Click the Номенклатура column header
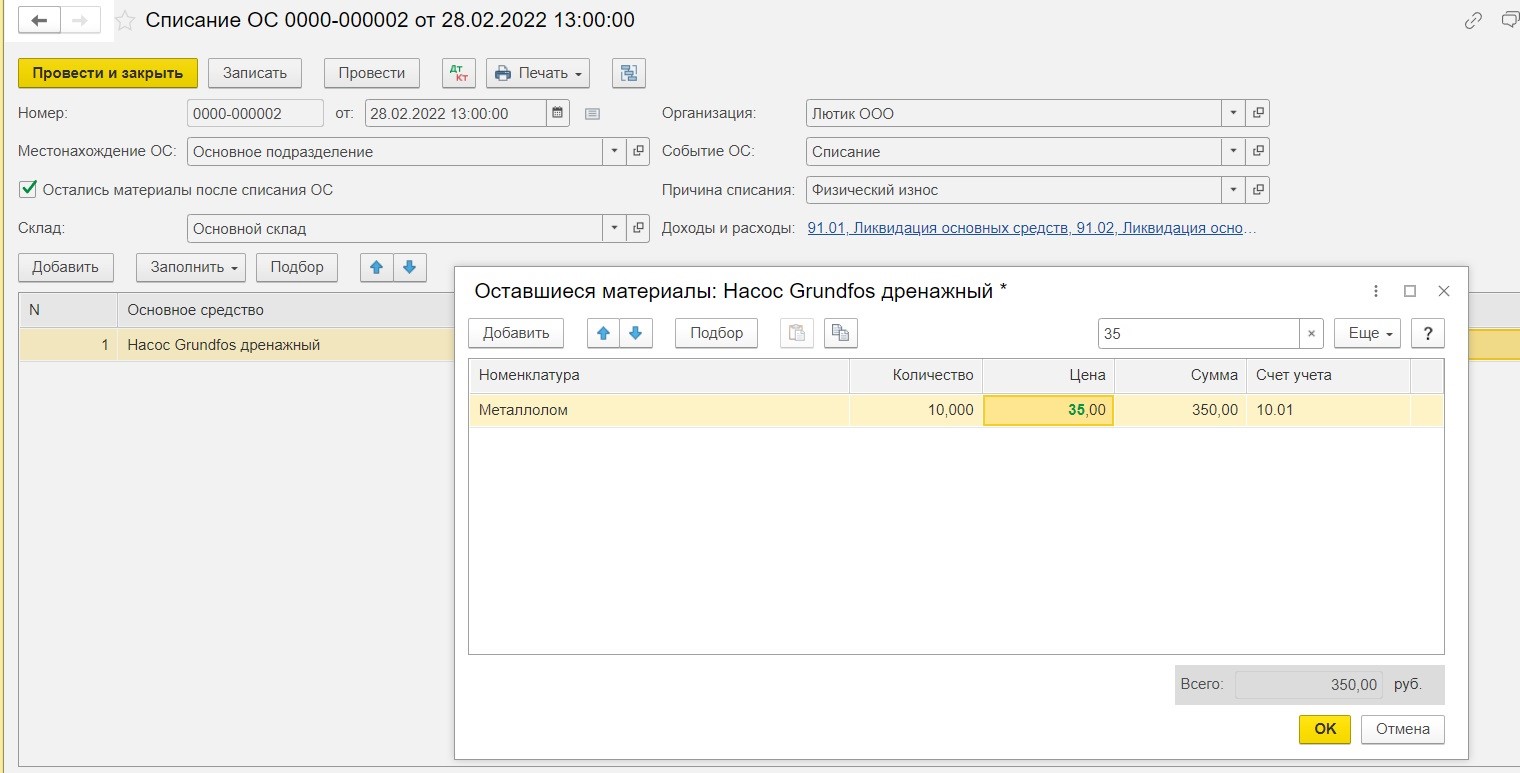The width and height of the screenshot is (1520, 773). tap(659, 375)
